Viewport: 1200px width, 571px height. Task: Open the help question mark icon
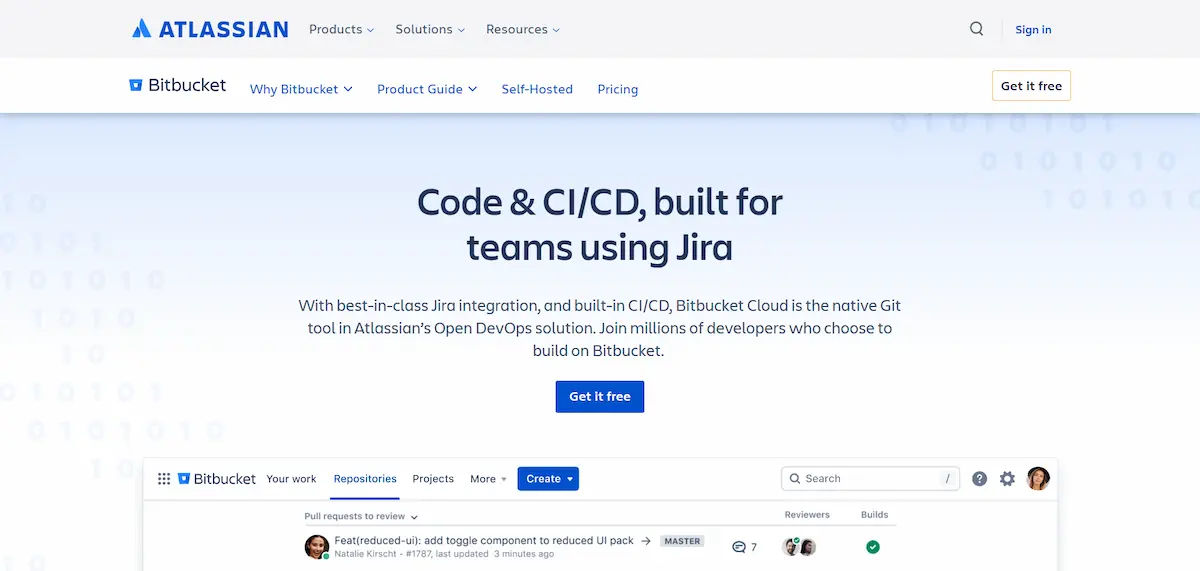click(x=980, y=479)
